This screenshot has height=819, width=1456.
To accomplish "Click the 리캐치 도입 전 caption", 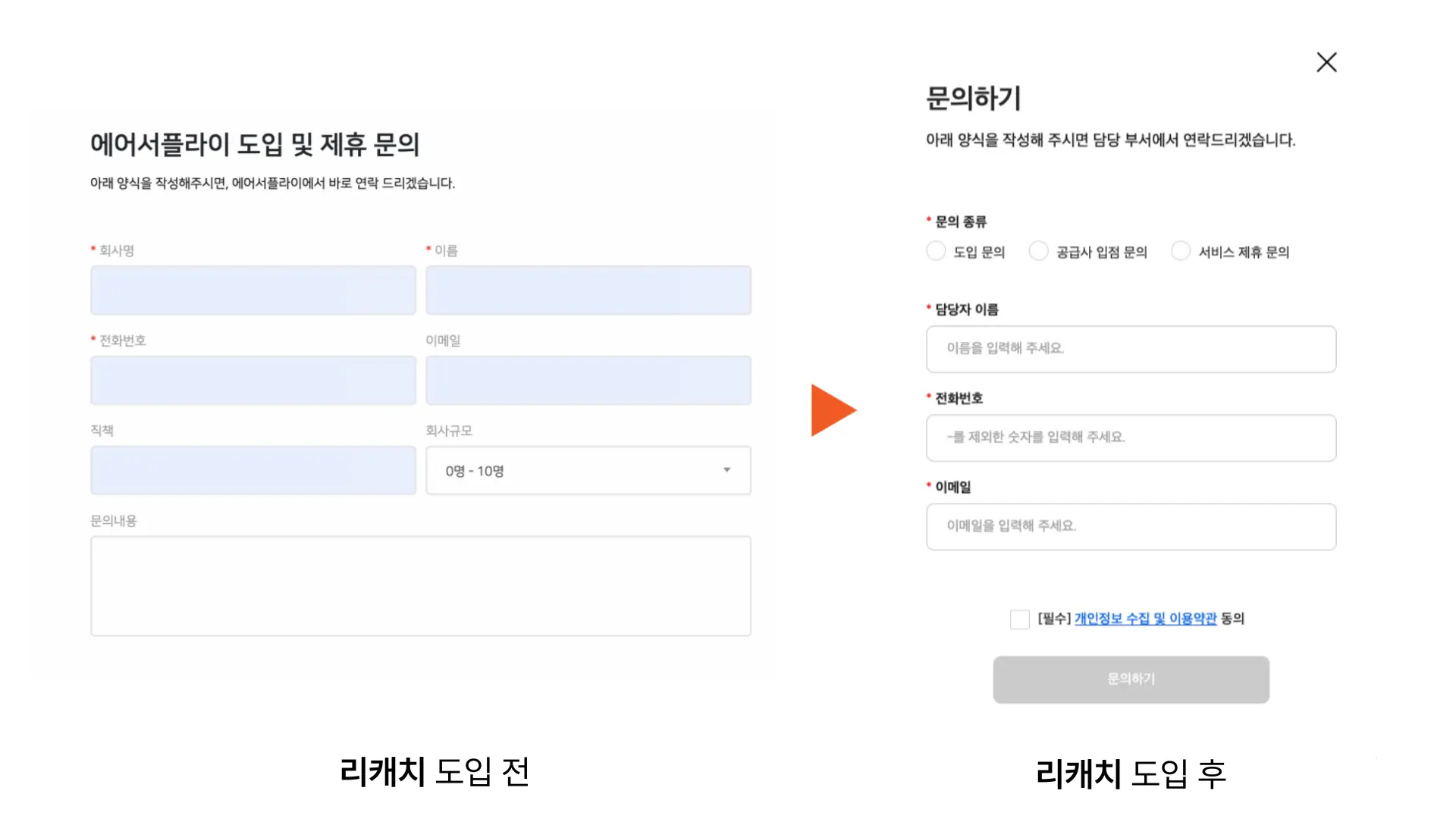I will pos(435,772).
